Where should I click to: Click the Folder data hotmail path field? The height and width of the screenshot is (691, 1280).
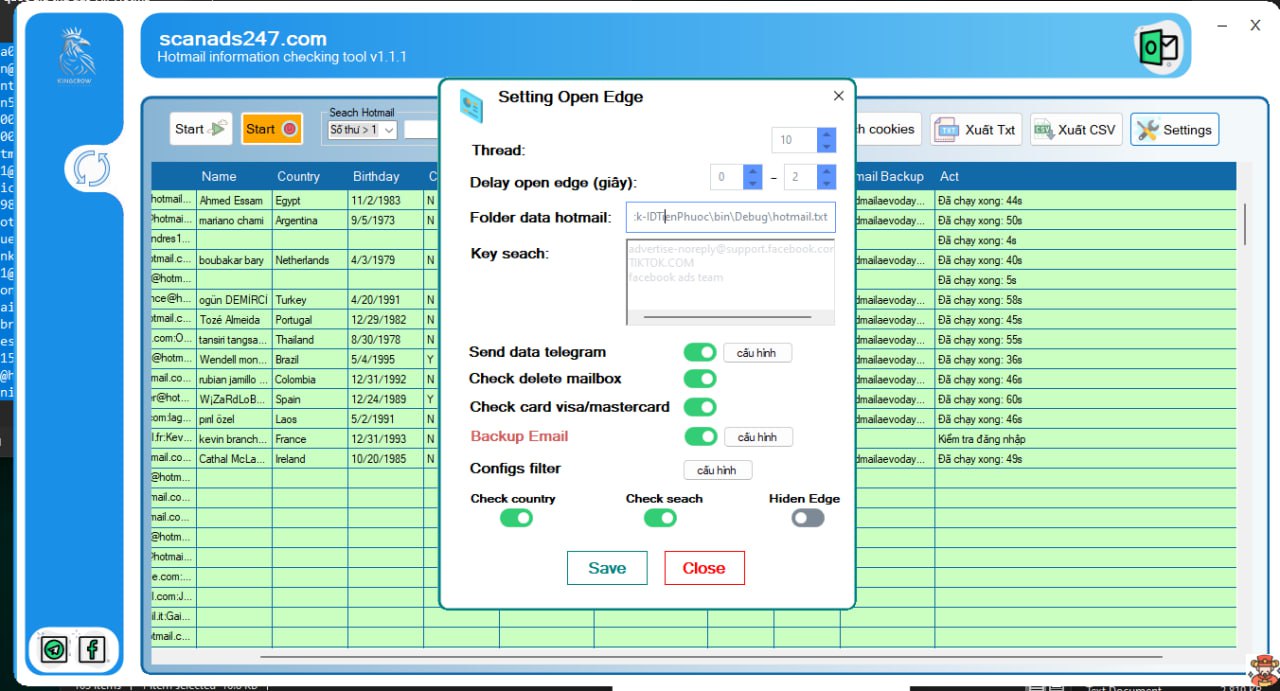click(x=730, y=217)
